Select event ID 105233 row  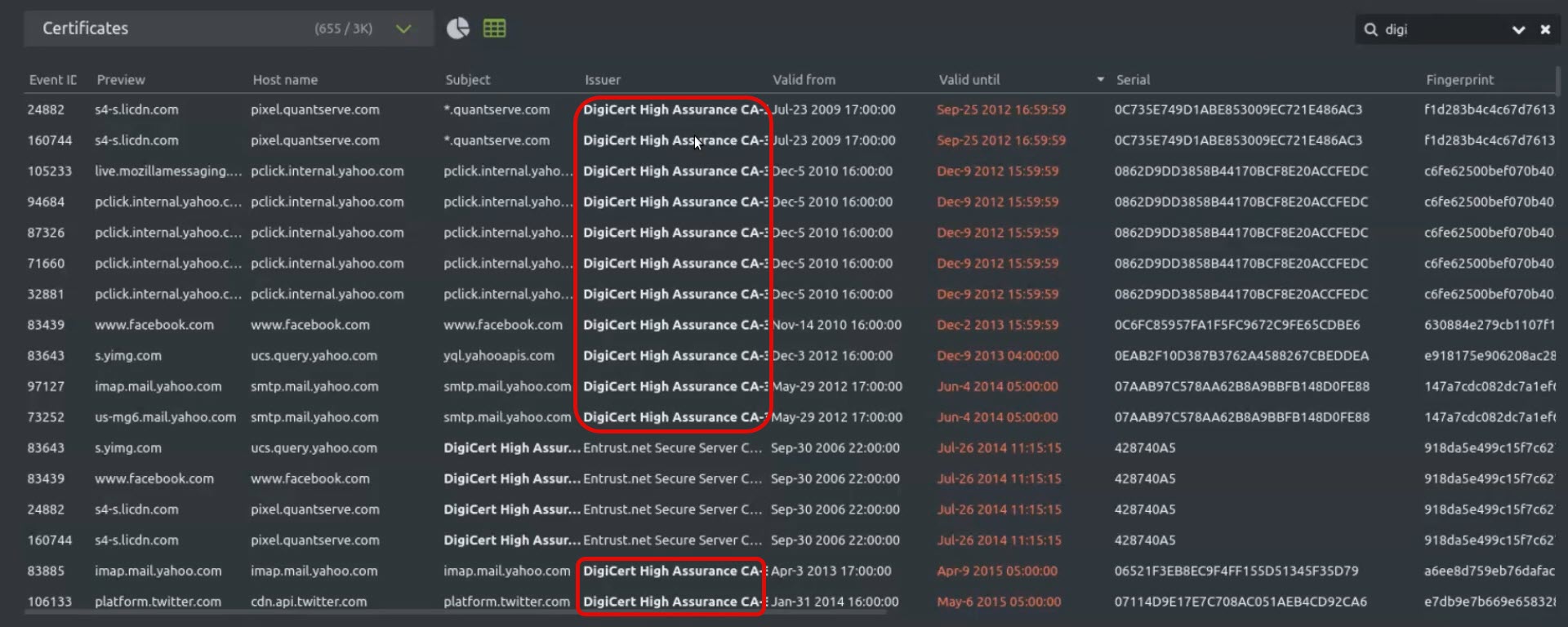click(50, 171)
